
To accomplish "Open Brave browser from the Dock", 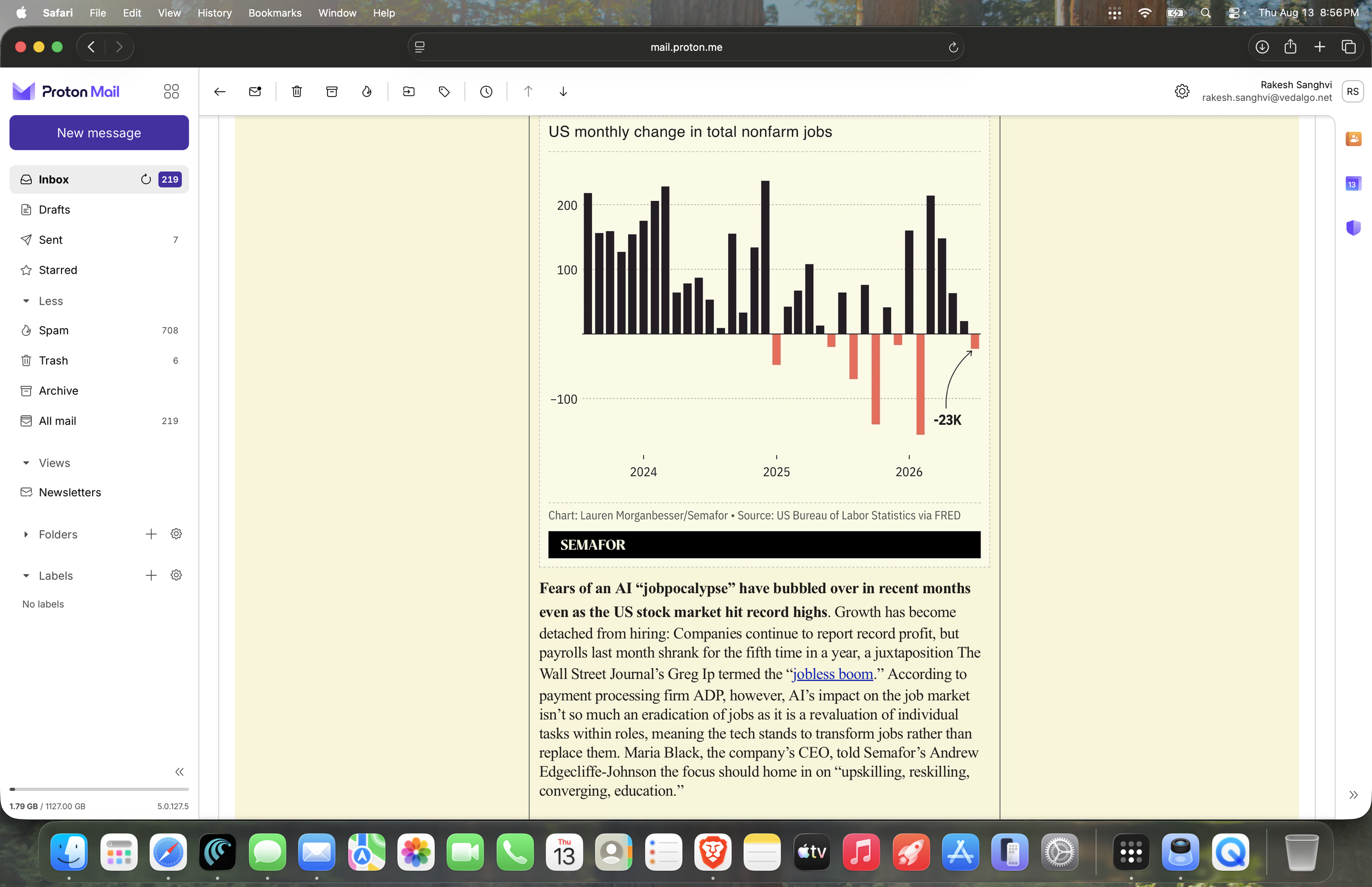I will 713,852.
